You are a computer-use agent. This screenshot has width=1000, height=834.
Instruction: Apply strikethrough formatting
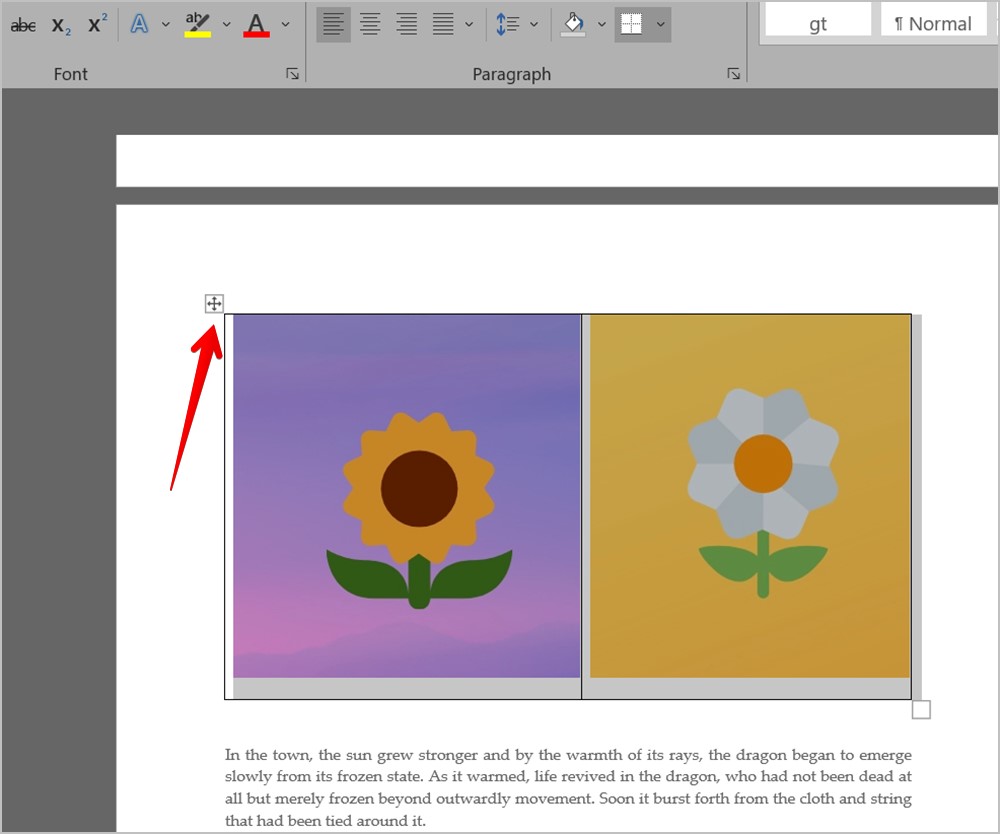pyautogui.click(x=22, y=24)
